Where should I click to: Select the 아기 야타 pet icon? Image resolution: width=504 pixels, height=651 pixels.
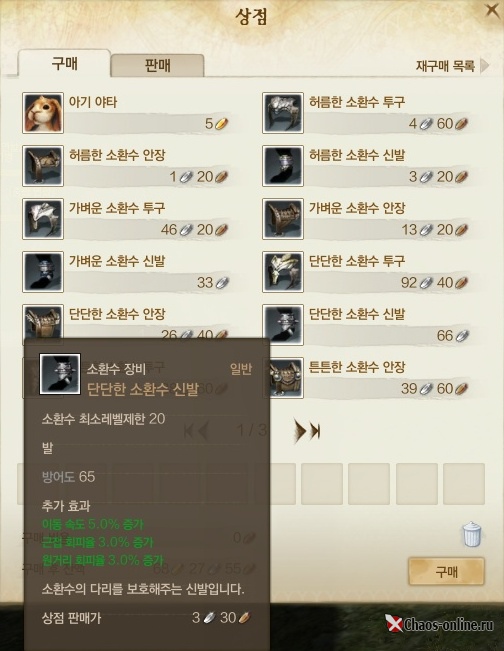(43, 113)
